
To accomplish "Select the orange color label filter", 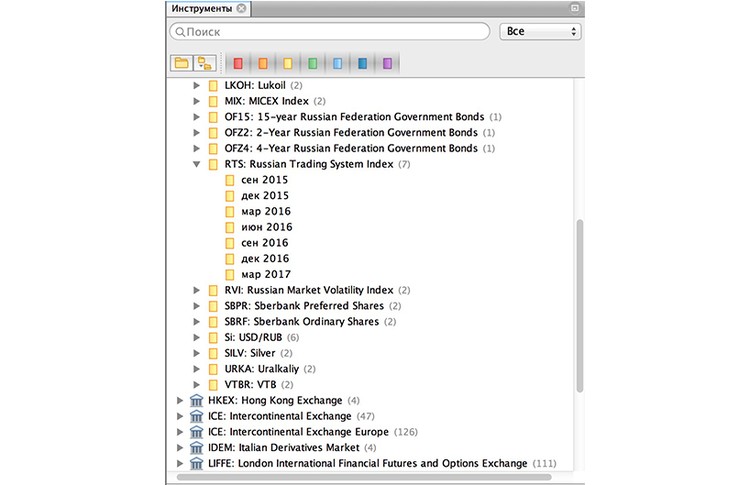I will pos(263,63).
